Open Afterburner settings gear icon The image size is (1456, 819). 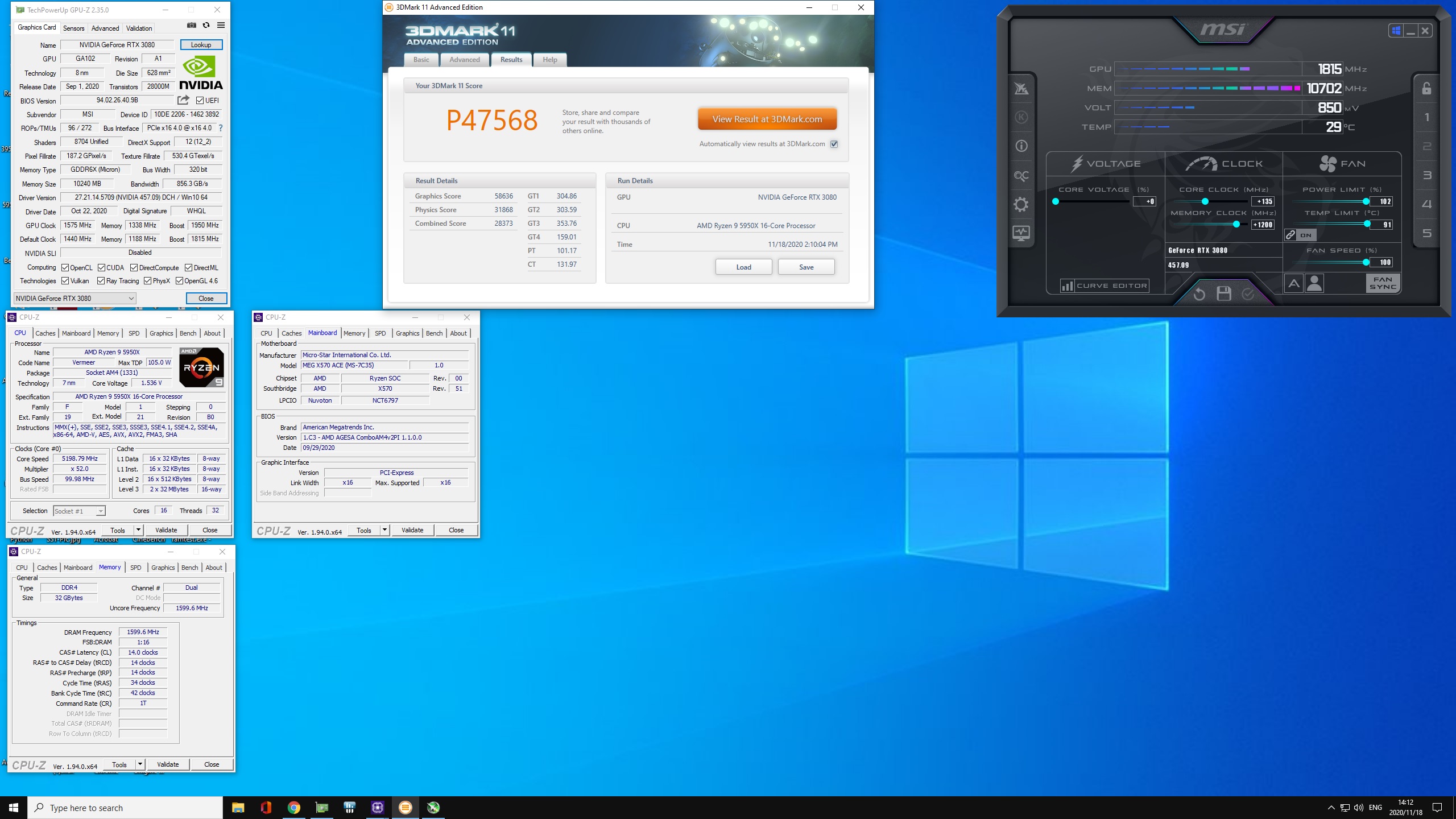pos(1021,205)
